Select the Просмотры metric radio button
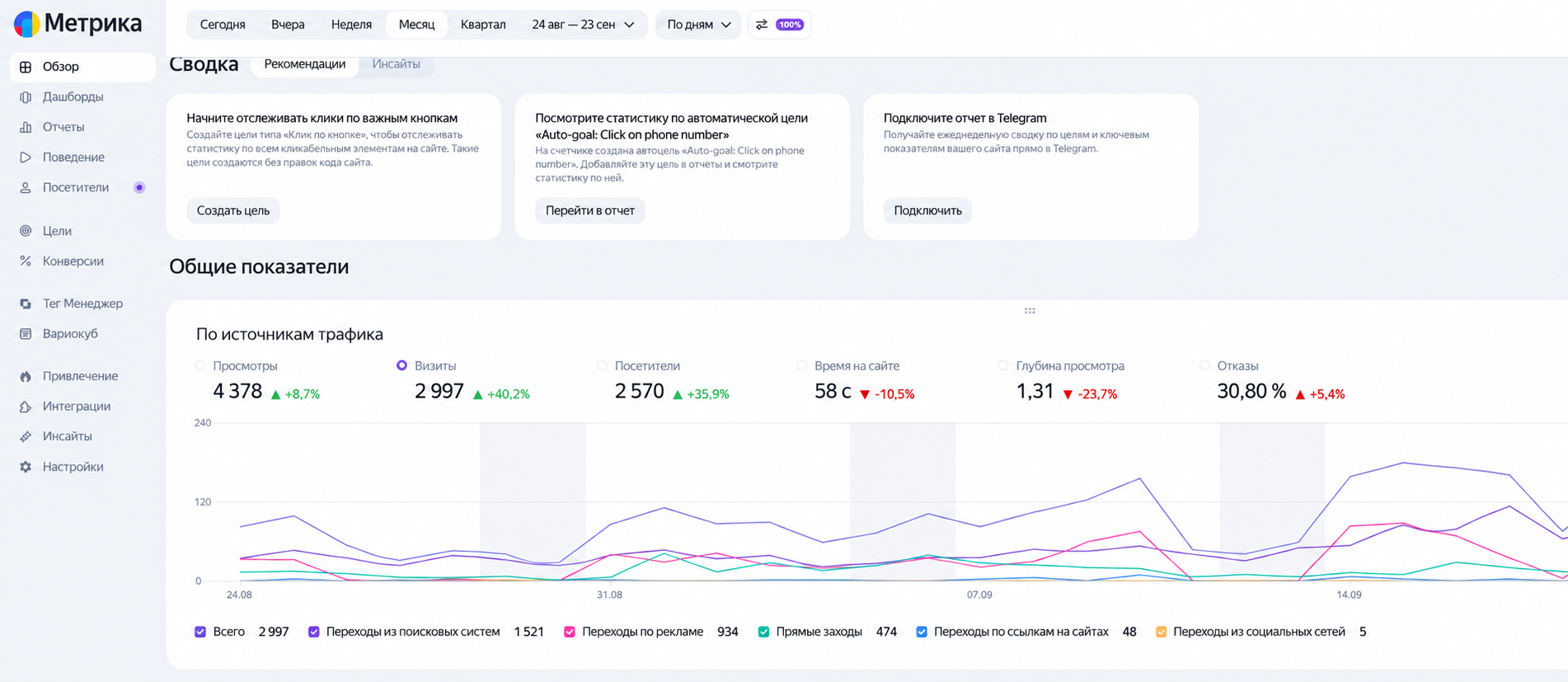Viewport: 1568px width, 682px height. [200, 365]
